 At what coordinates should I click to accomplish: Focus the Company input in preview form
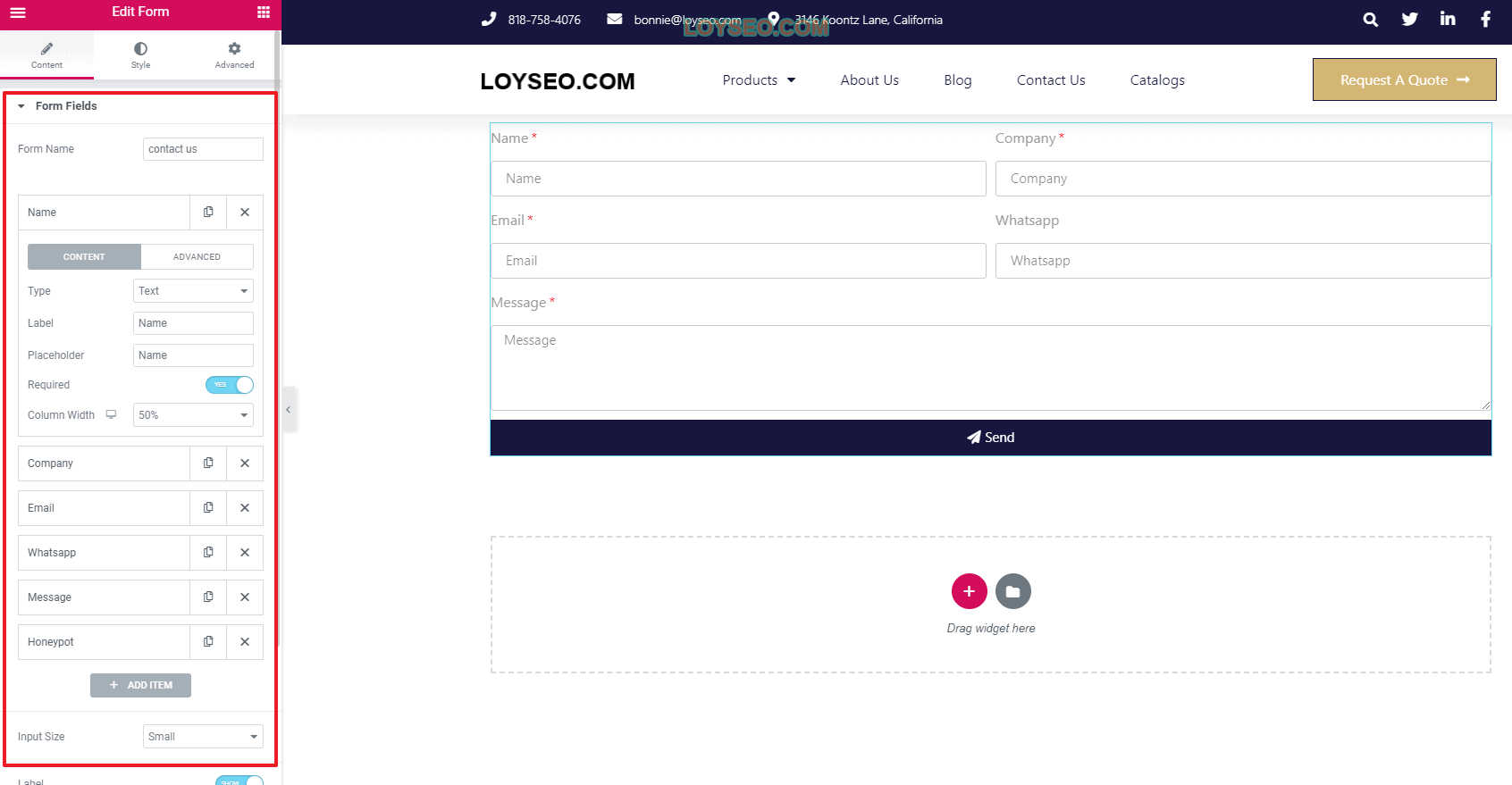(x=1243, y=179)
